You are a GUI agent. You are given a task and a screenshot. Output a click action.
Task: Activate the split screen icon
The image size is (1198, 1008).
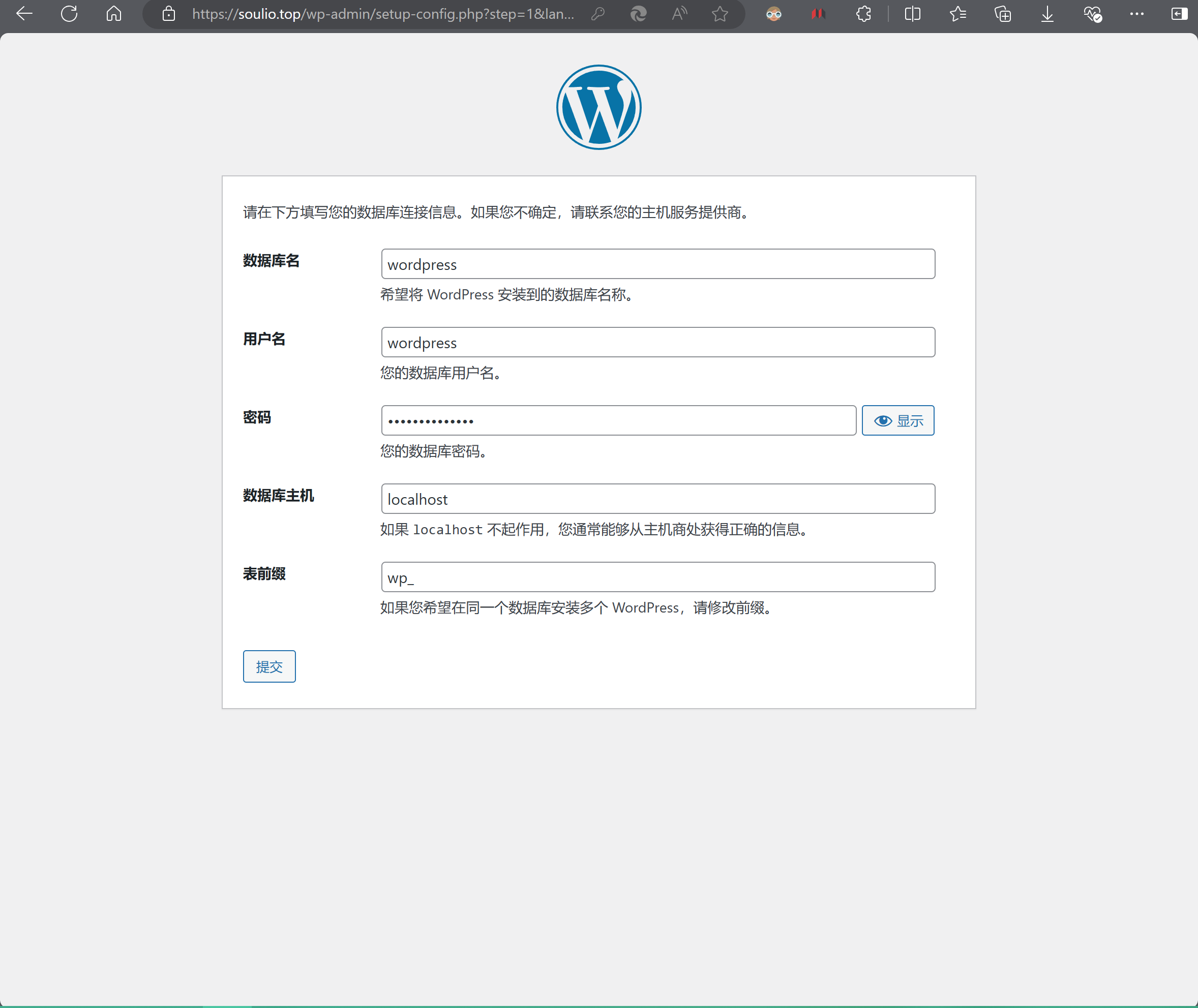tap(912, 14)
